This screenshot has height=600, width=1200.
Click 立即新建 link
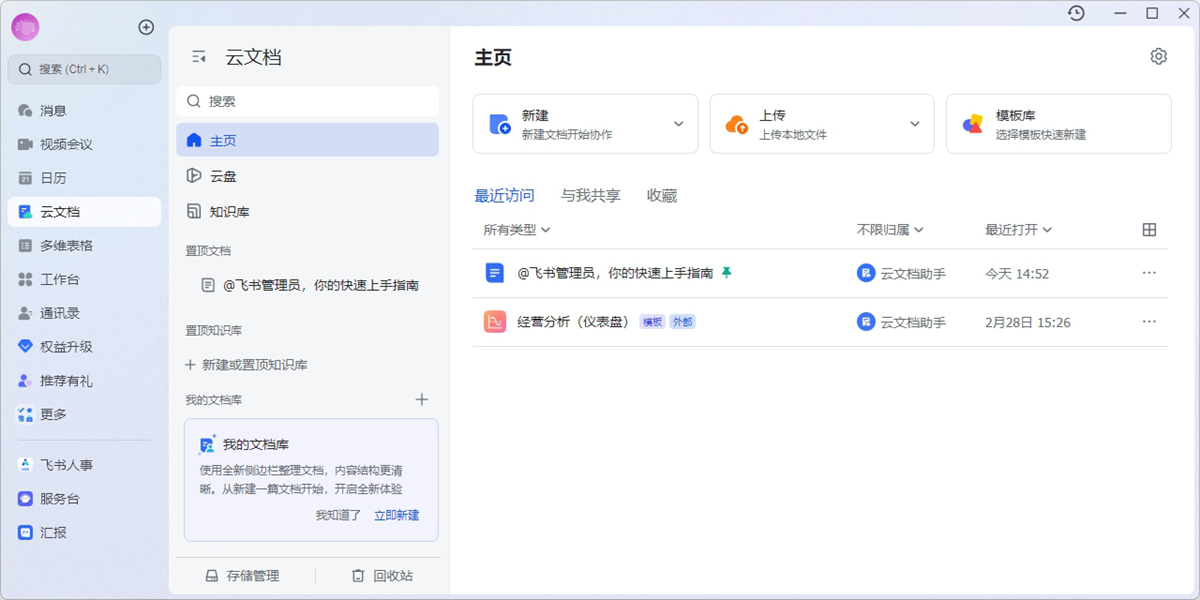(x=397, y=515)
